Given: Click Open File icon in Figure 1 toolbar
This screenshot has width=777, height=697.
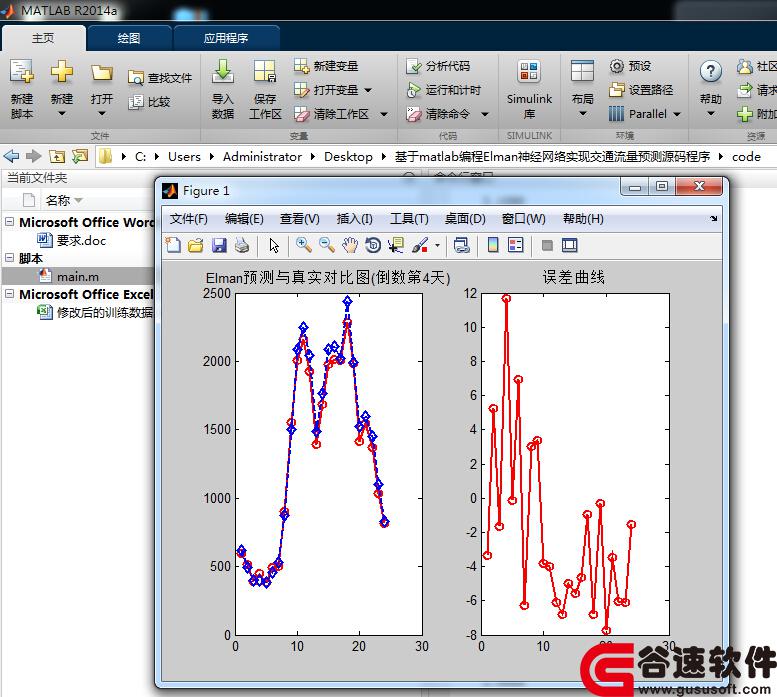Looking at the screenshot, I should click(x=196, y=245).
